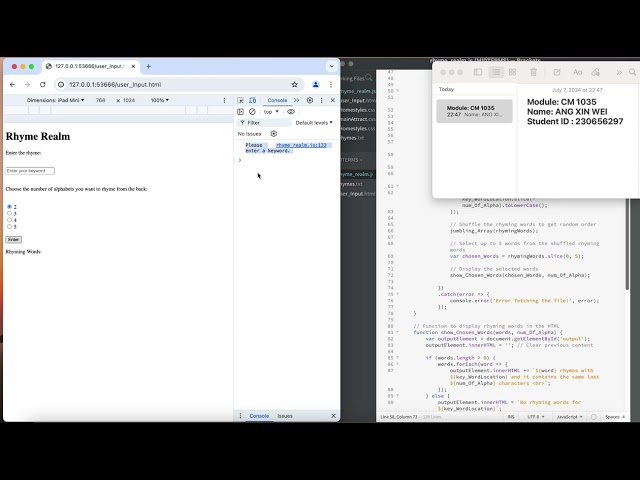Open UTF-8 encoding dropdown
This screenshot has height=480, width=640.
click(x=536, y=417)
